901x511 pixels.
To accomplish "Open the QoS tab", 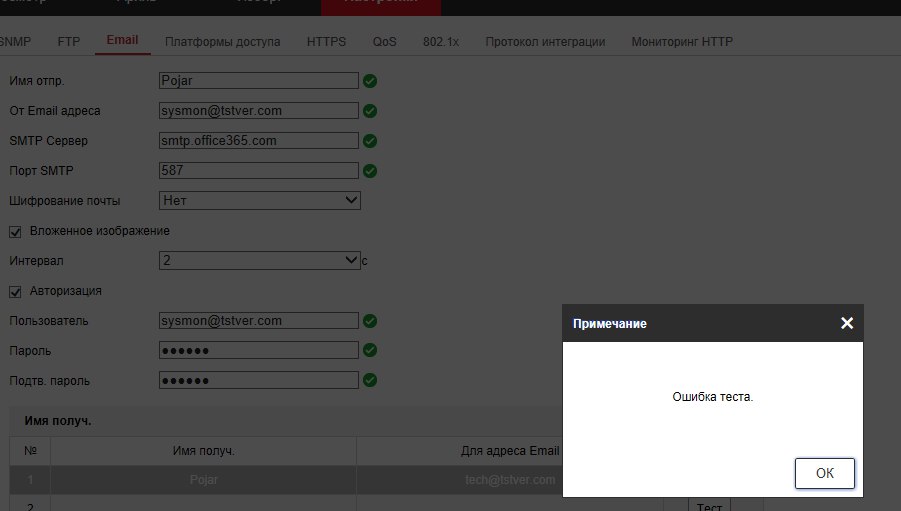I will [384, 41].
